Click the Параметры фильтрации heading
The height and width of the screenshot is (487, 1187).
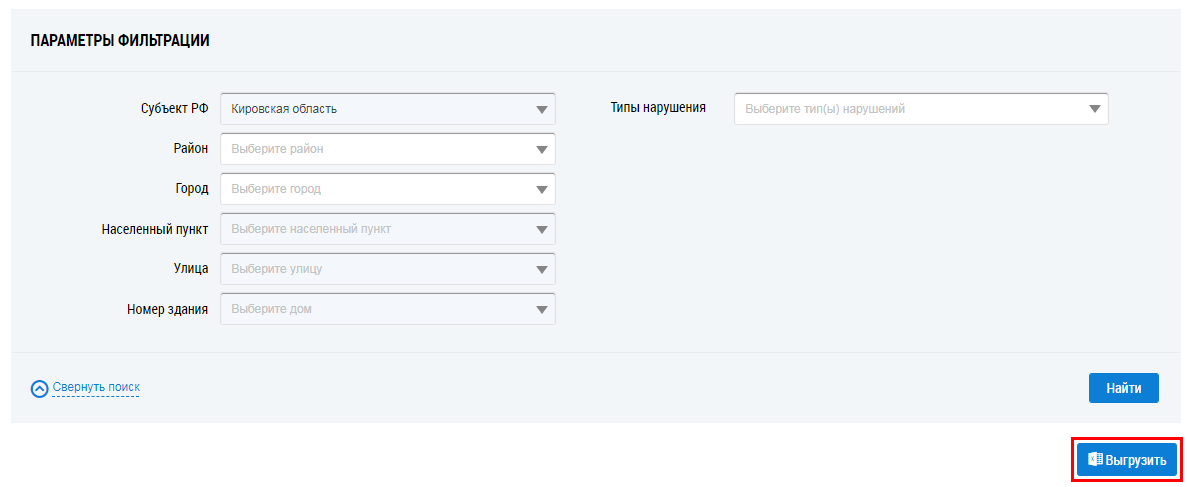pos(119,41)
